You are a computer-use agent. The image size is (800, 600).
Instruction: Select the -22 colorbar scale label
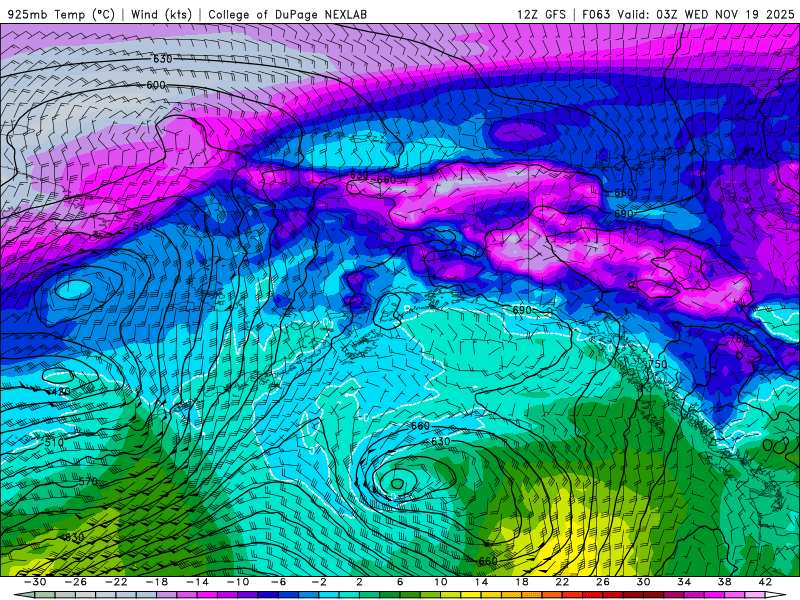point(116,582)
